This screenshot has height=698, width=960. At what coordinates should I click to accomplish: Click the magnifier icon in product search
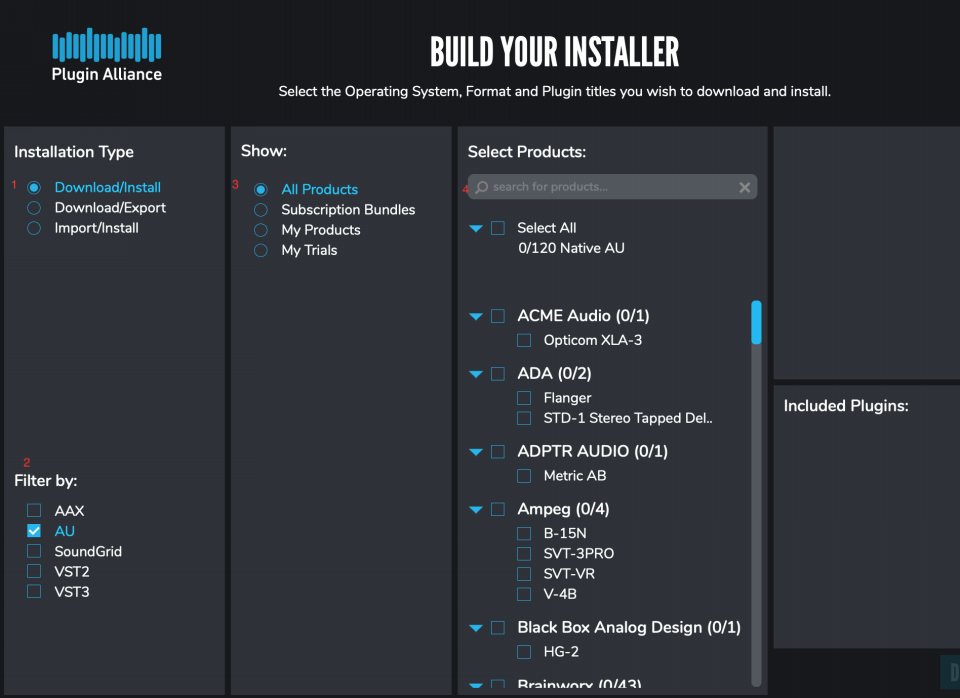pos(482,187)
